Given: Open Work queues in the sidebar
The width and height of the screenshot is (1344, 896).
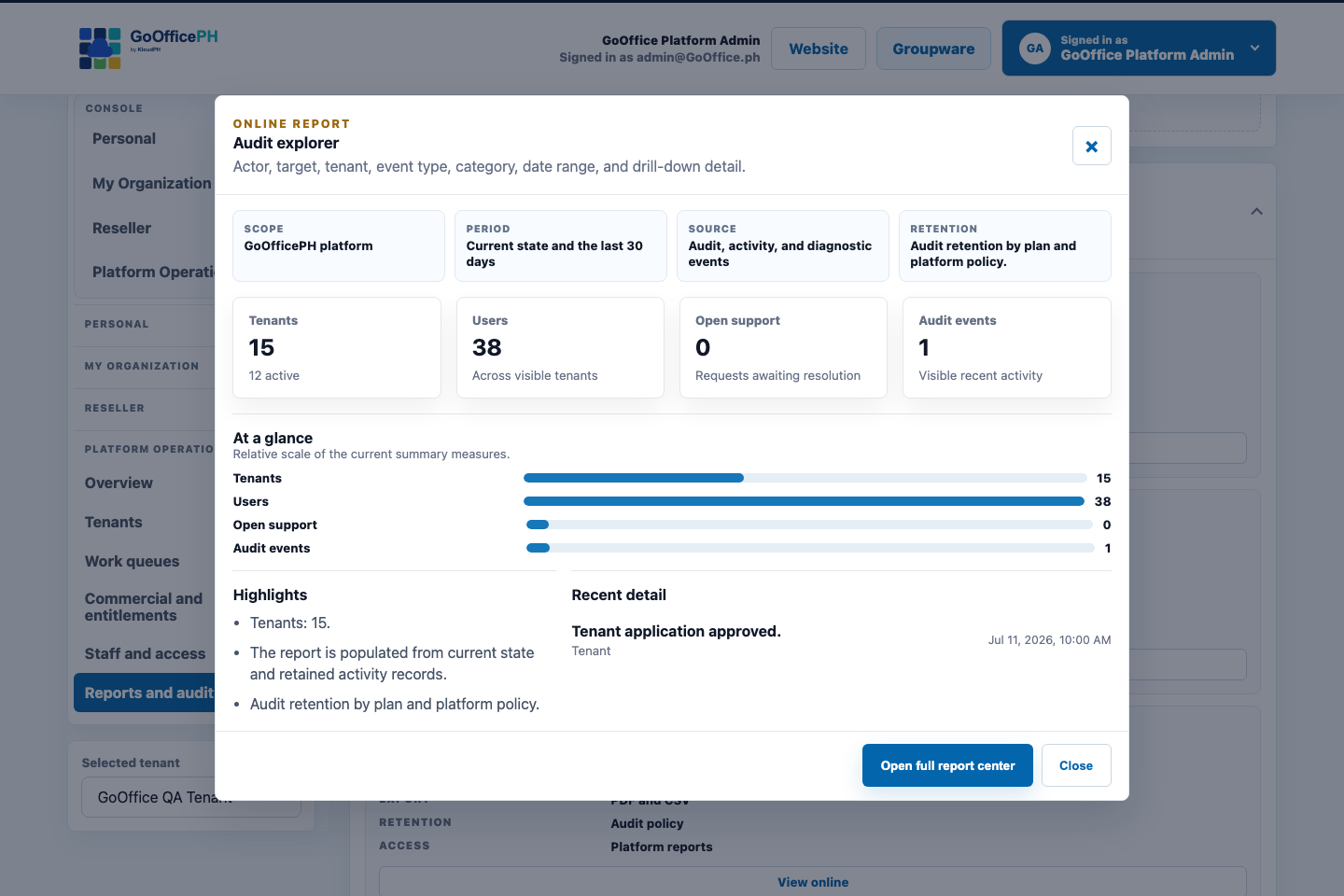Looking at the screenshot, I should (132, 561).
